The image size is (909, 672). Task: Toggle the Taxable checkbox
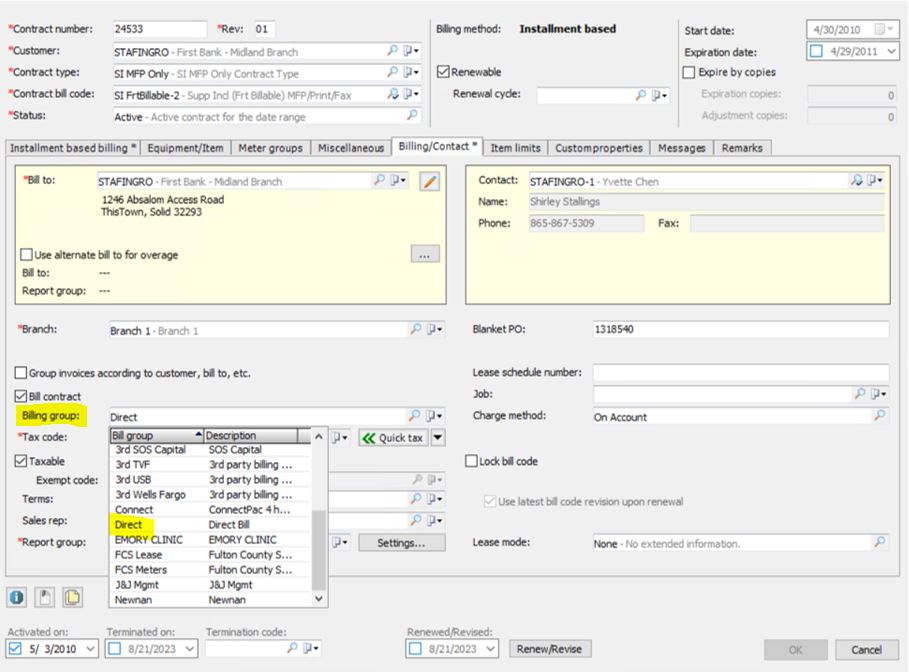21,461
